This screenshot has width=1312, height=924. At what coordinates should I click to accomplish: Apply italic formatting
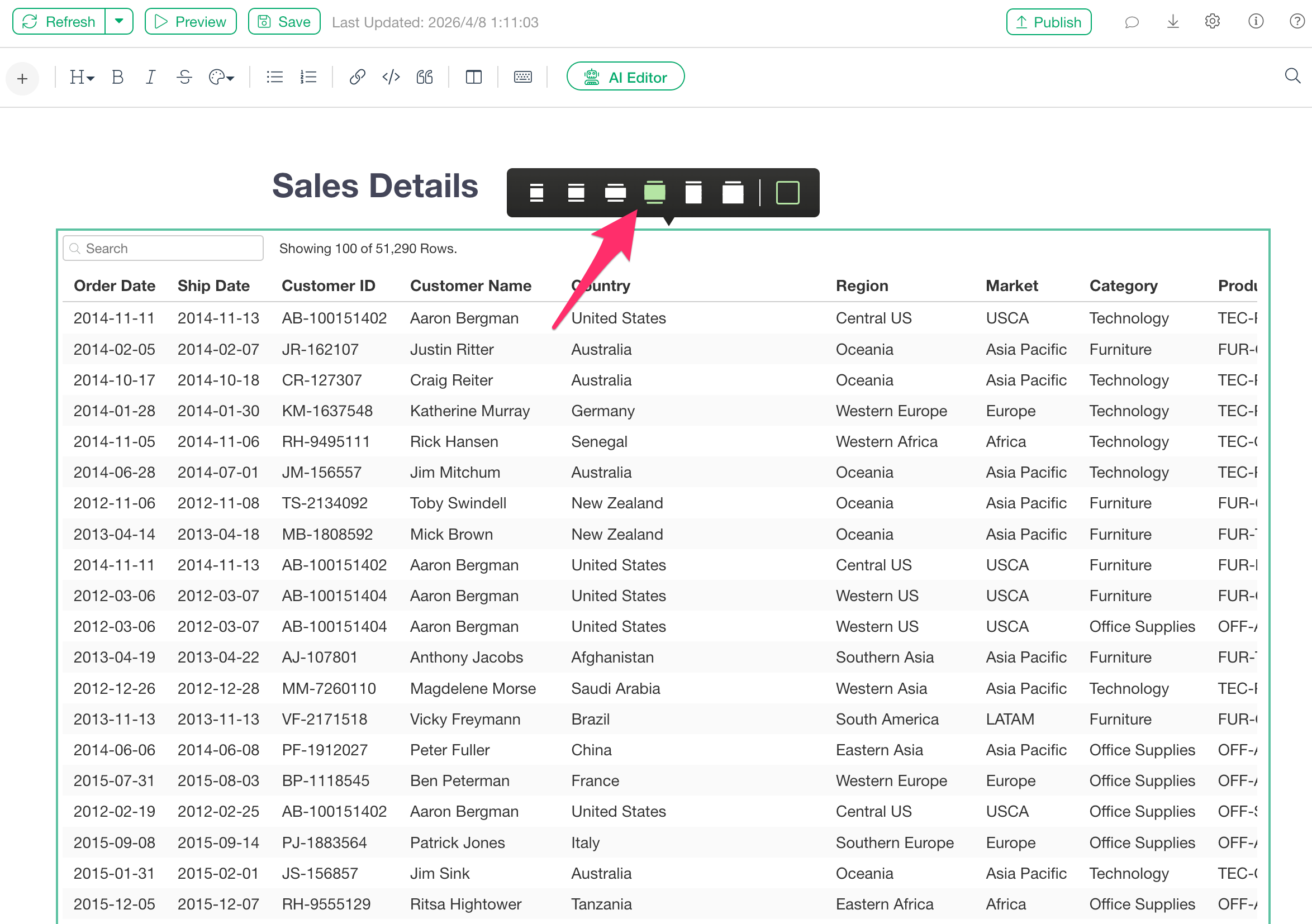150,77
